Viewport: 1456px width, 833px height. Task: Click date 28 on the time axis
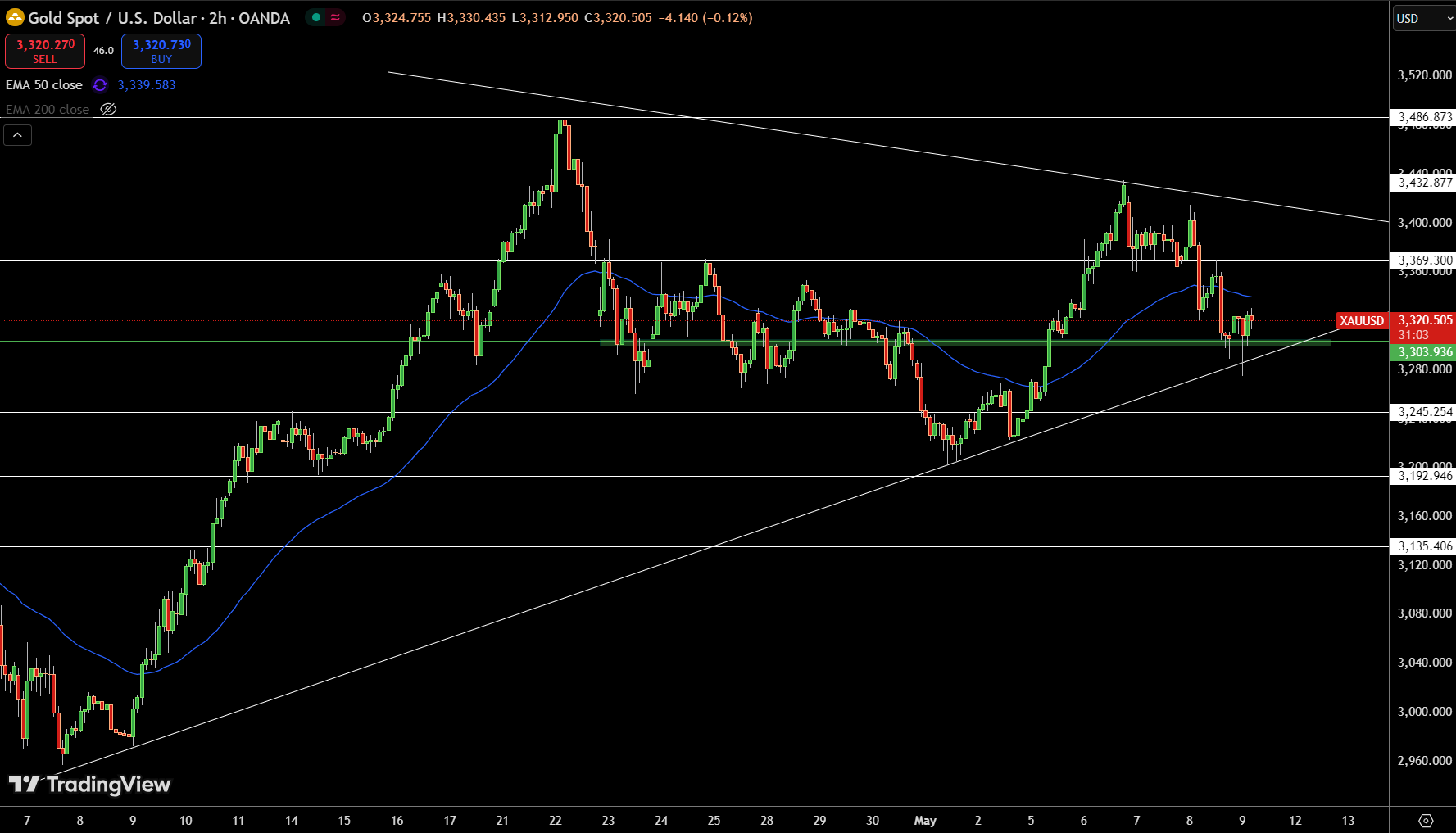pyautogui.click(x=767, y=821)
